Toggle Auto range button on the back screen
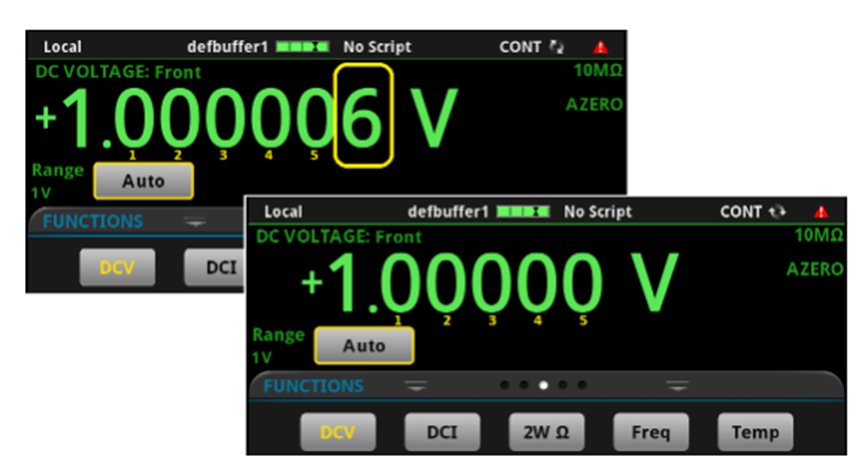Screen dimensions: 865x472 [x=143, y=181]
